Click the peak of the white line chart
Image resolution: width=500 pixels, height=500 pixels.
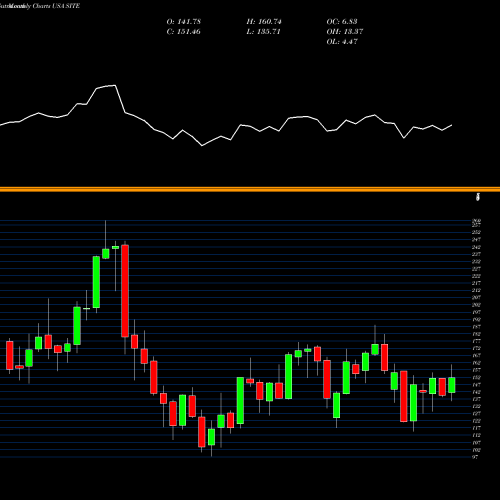(115, 86)
